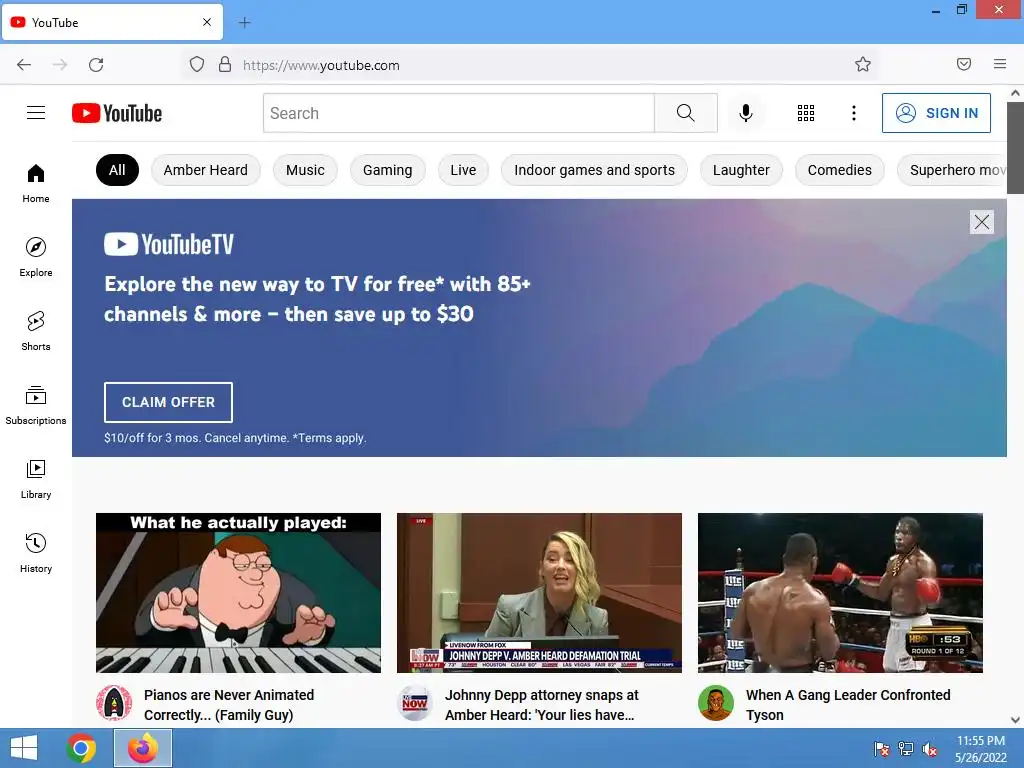Open History in sidebar
This screenshot has width=1024, height=768.
point(36,553)
